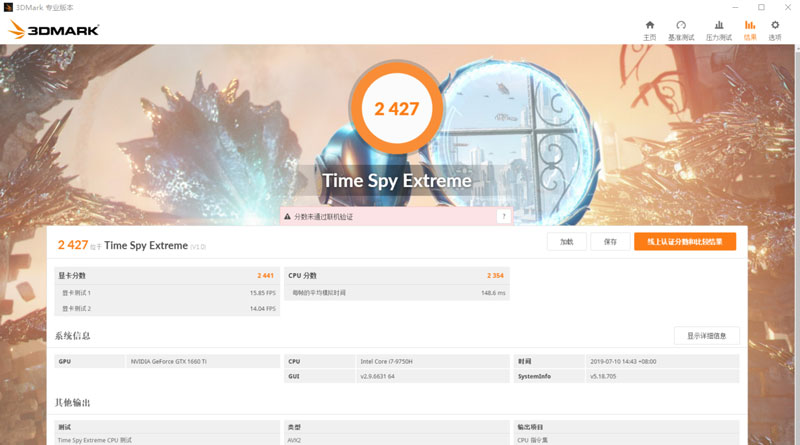Maximize the 3DMark window
The image size is (800, 445).
click(x=761, y=7)
